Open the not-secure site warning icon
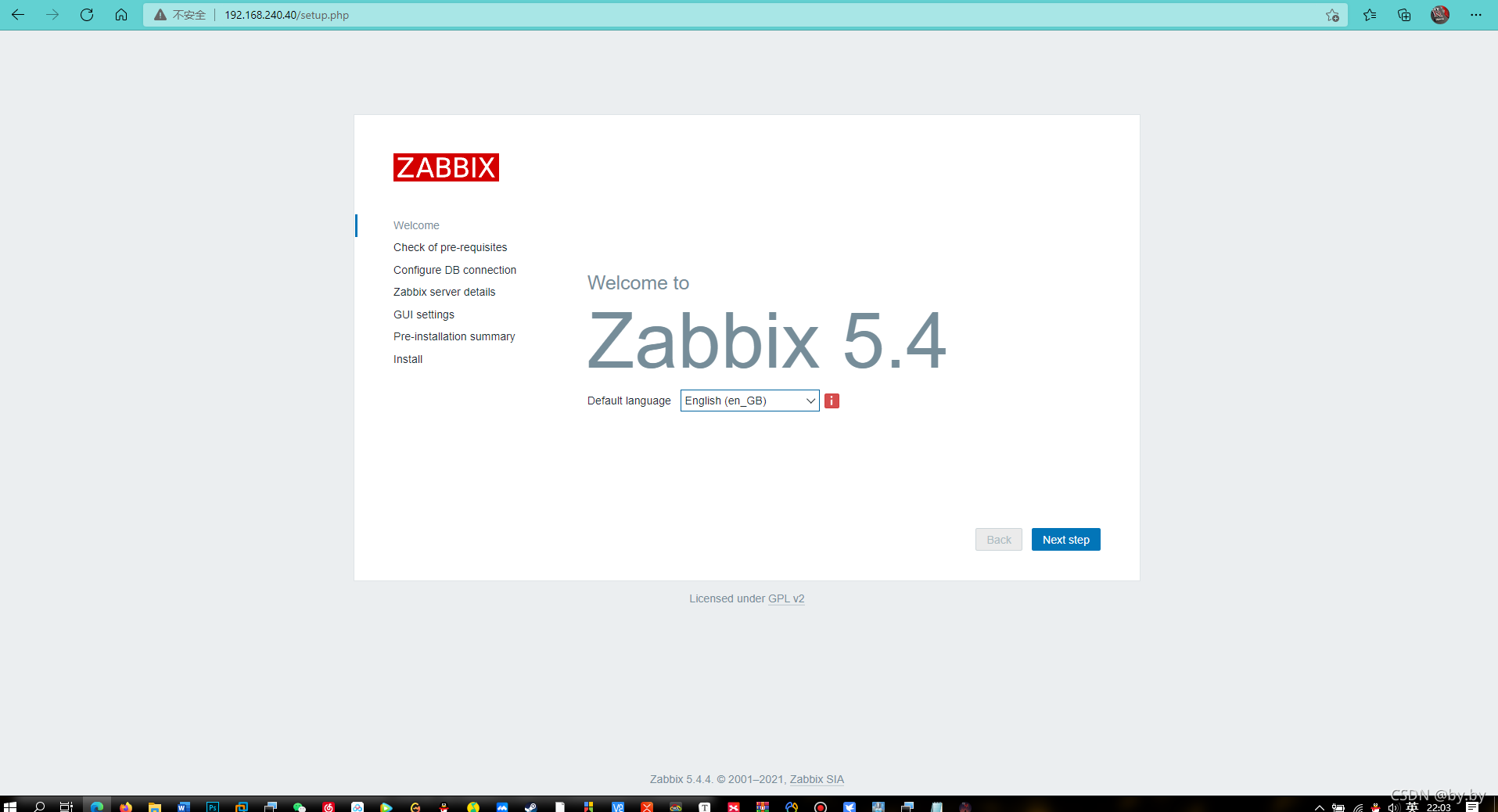 click(x=160, y=15)
